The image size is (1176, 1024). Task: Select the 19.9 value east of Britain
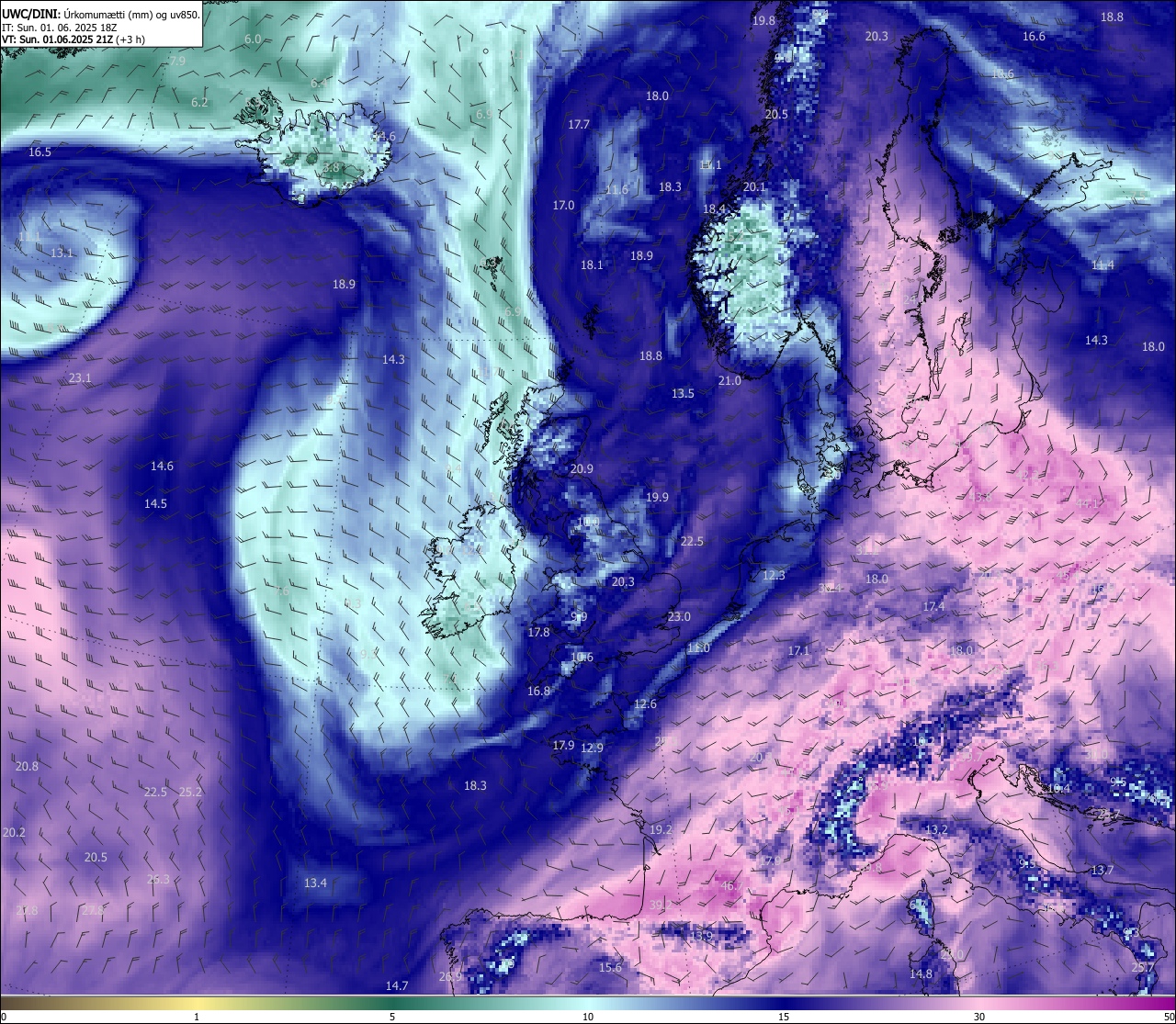[657, 498]
